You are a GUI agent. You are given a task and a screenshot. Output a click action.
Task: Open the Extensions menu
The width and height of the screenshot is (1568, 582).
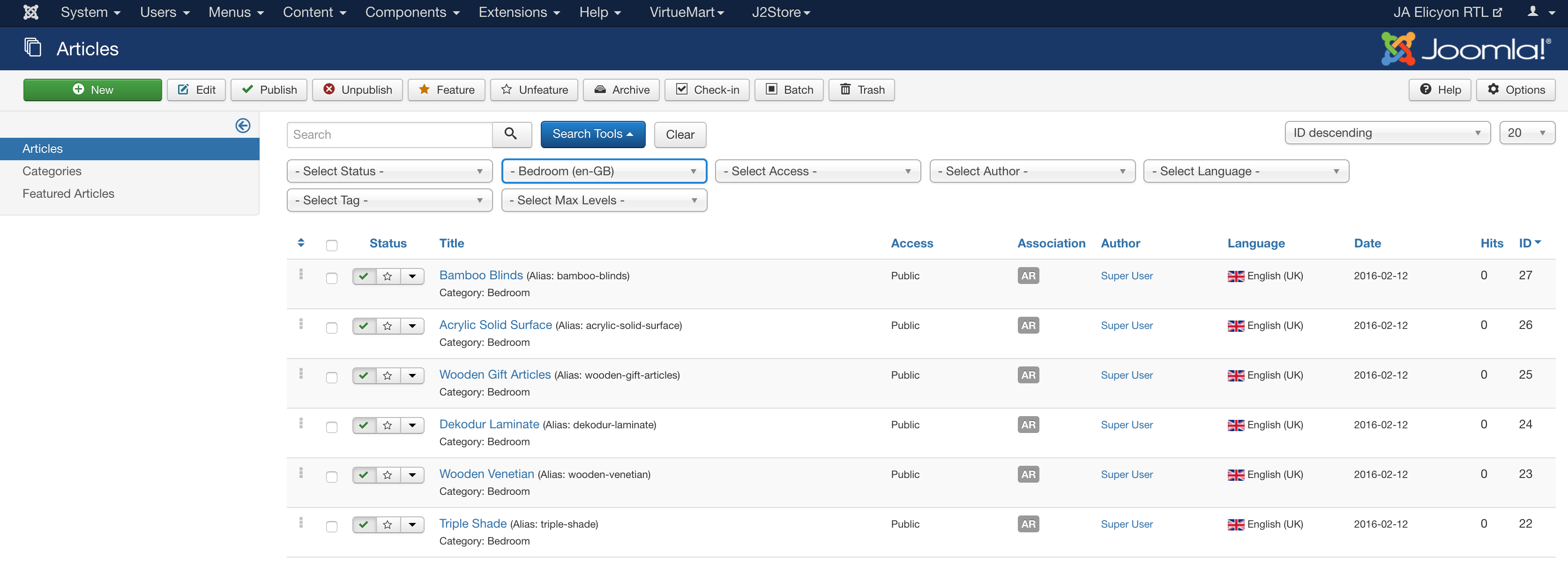coord(519,12)
